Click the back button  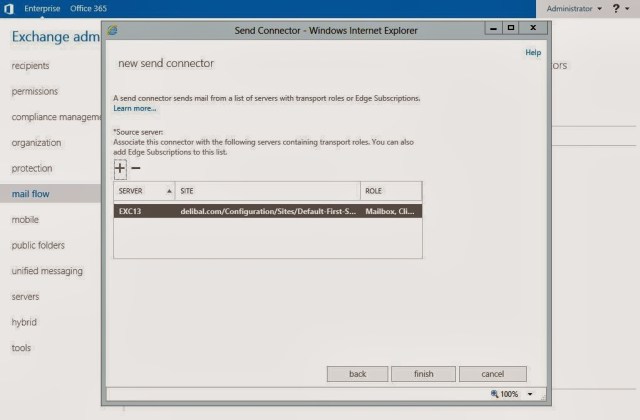coord(357,374)
